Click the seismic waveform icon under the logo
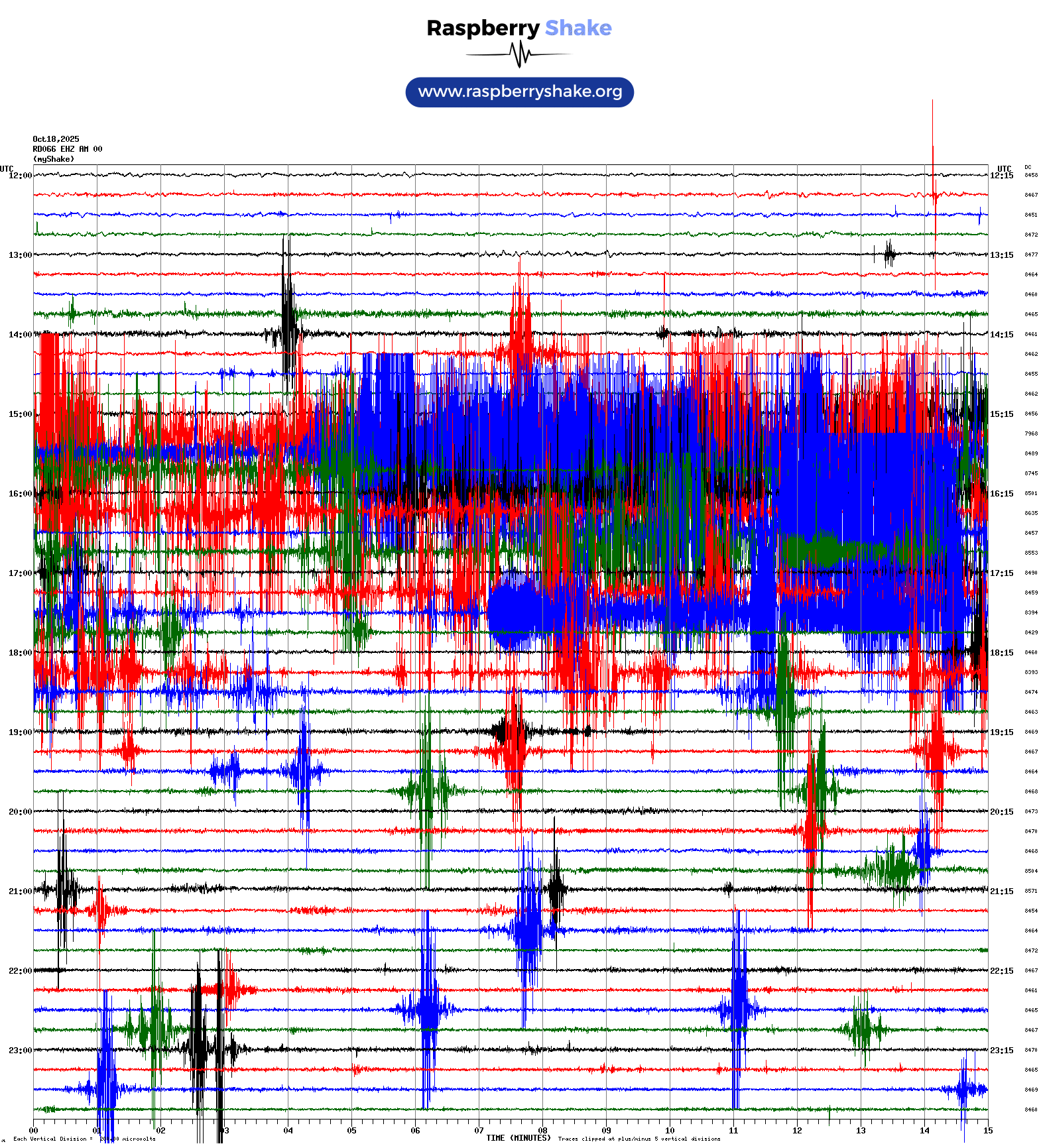 point(519,54)
